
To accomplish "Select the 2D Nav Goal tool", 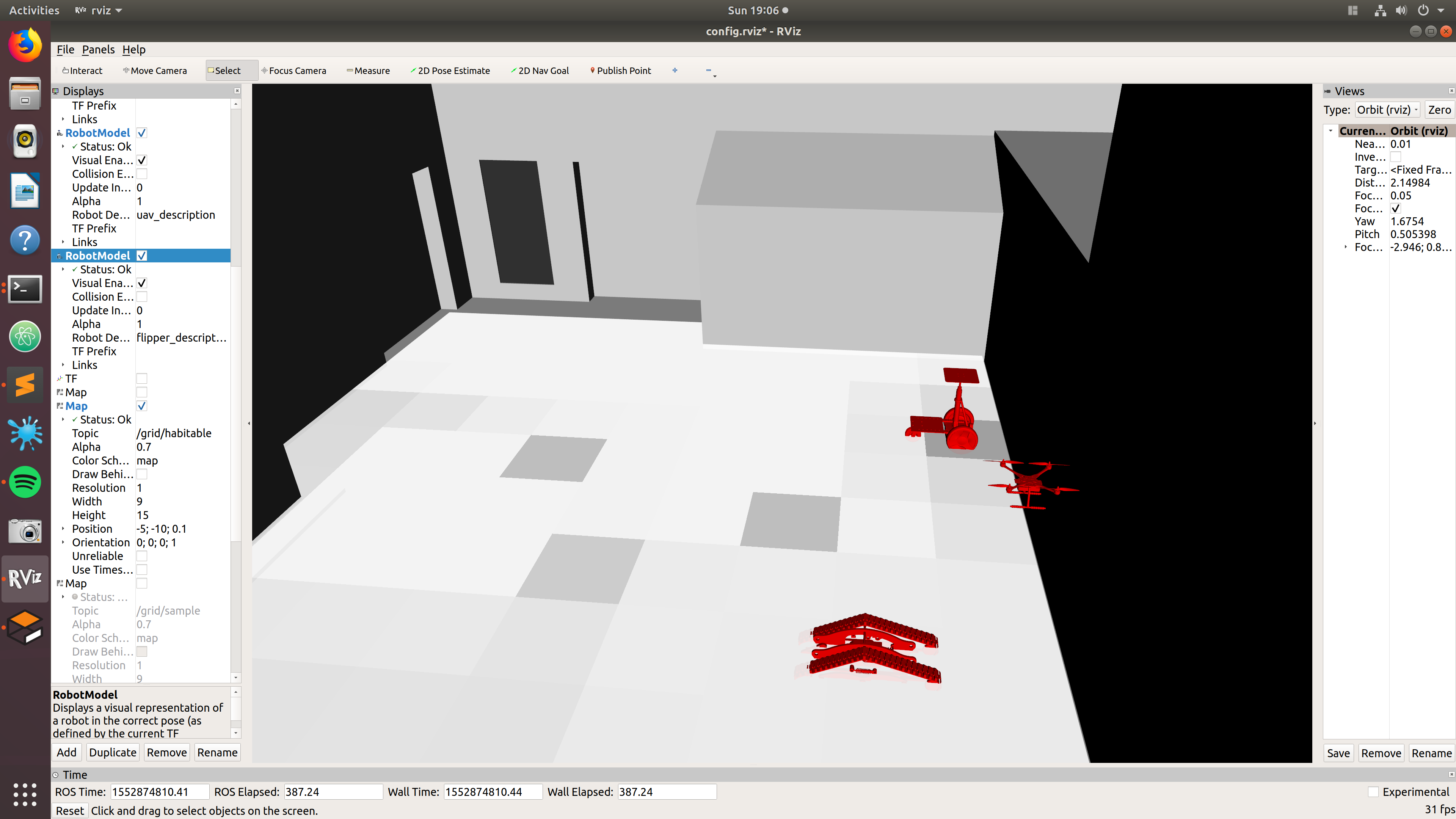I will tap(540, 71).
